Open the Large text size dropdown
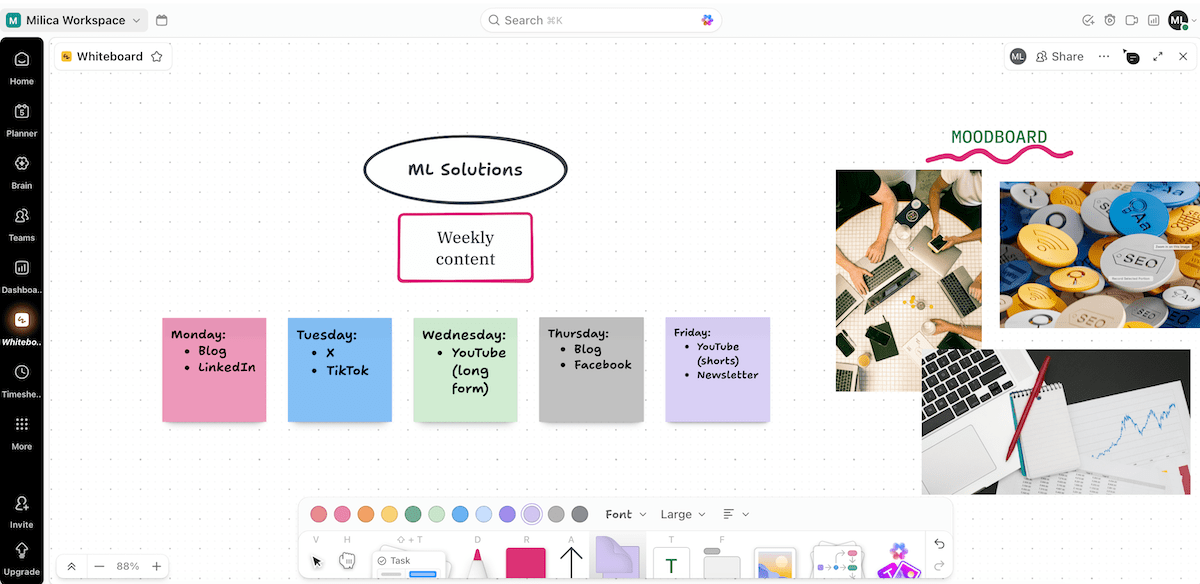The width and height of the screenshot is (1200, 584). [x=682, y=514]
